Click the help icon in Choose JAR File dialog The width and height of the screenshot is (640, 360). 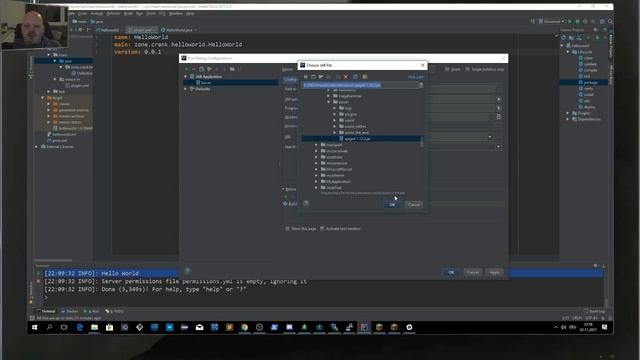(306, 203)
